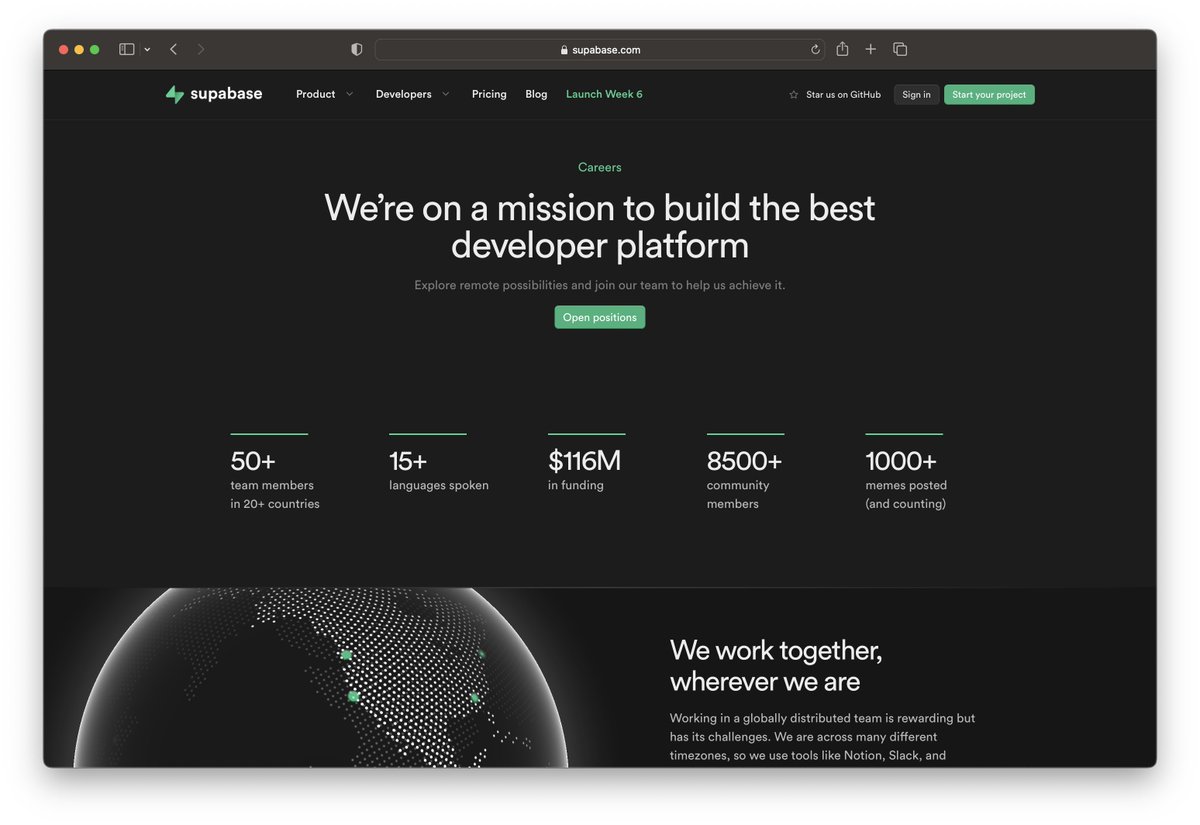
Task: Click Star us on GitHub
Action: coord(843,95)
